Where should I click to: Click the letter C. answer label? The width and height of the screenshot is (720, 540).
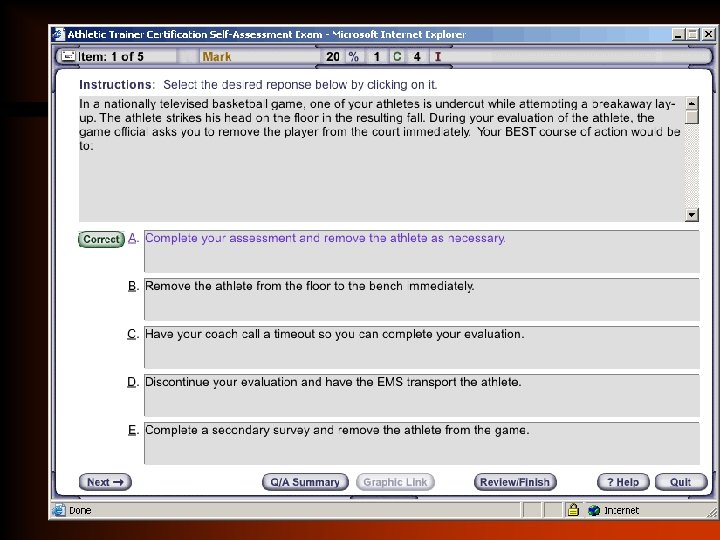click(133, 334)
